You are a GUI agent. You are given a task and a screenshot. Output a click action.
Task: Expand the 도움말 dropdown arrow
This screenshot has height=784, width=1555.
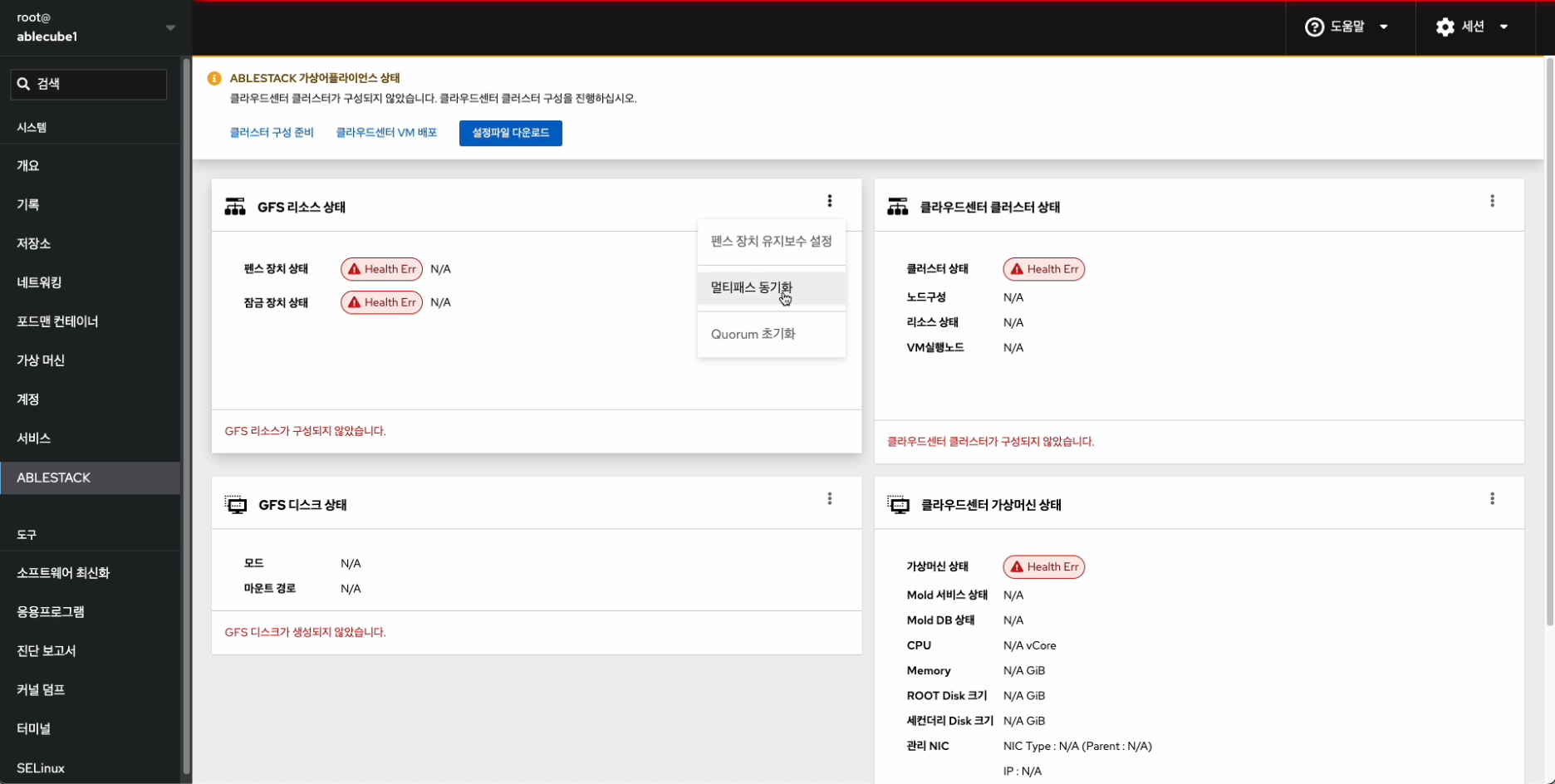[x=1384, y=27]
